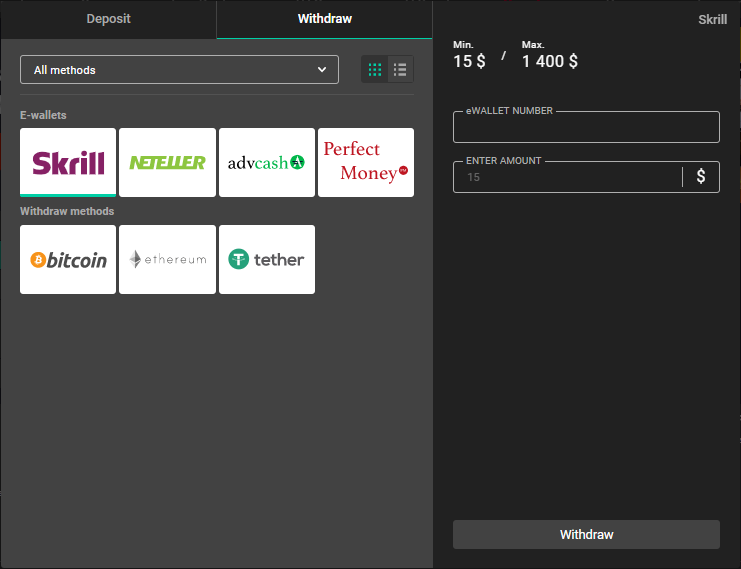Select the Perfect Money tile
This screenshot has width=741, height=569.
(366, 162)
